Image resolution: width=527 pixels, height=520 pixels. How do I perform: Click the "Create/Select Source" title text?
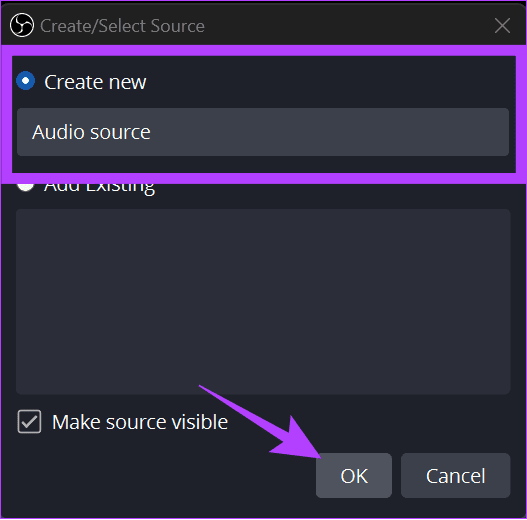(x=122, y=26)
